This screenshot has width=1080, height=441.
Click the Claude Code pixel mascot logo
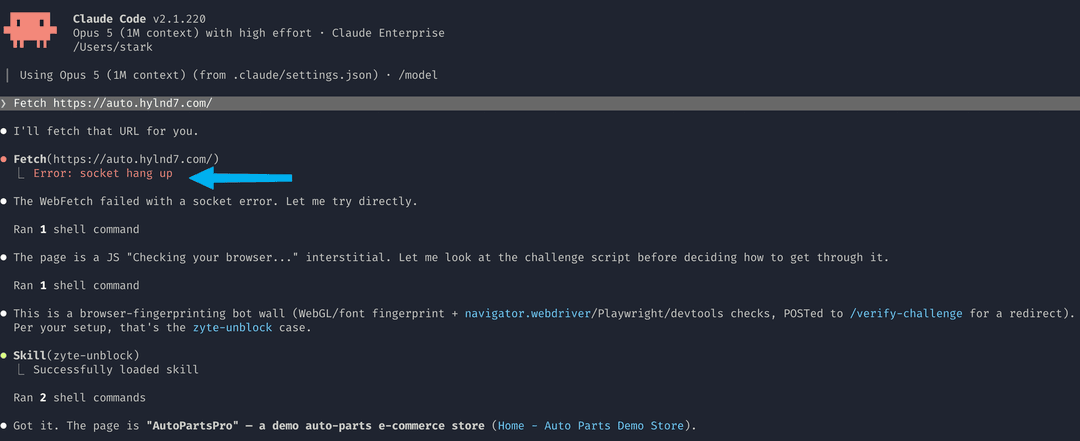click(28, 32)
